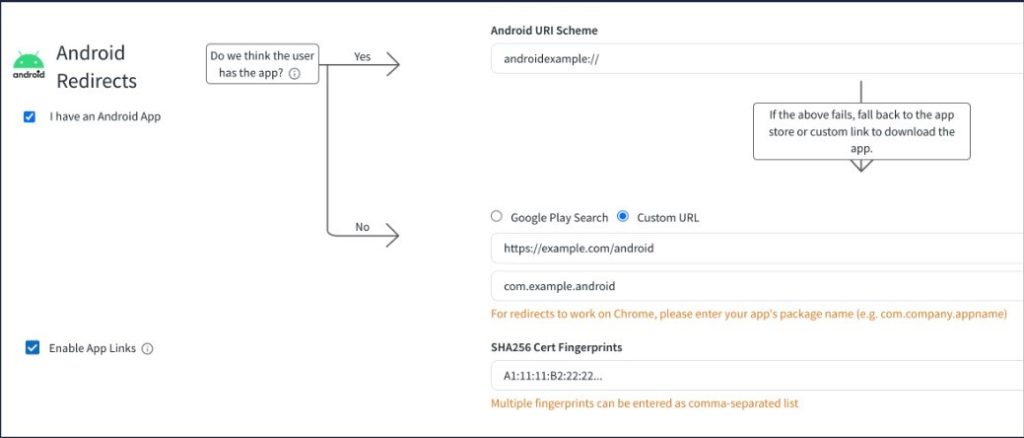Viewport: 1024px width, 438px height.
Task: Select the Google Play Search radio option
Action: pyautogui.click(x=497, y=216)
